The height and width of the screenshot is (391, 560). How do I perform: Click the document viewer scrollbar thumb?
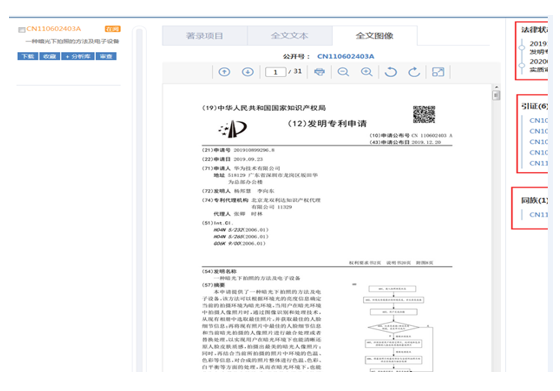point(496,95)
